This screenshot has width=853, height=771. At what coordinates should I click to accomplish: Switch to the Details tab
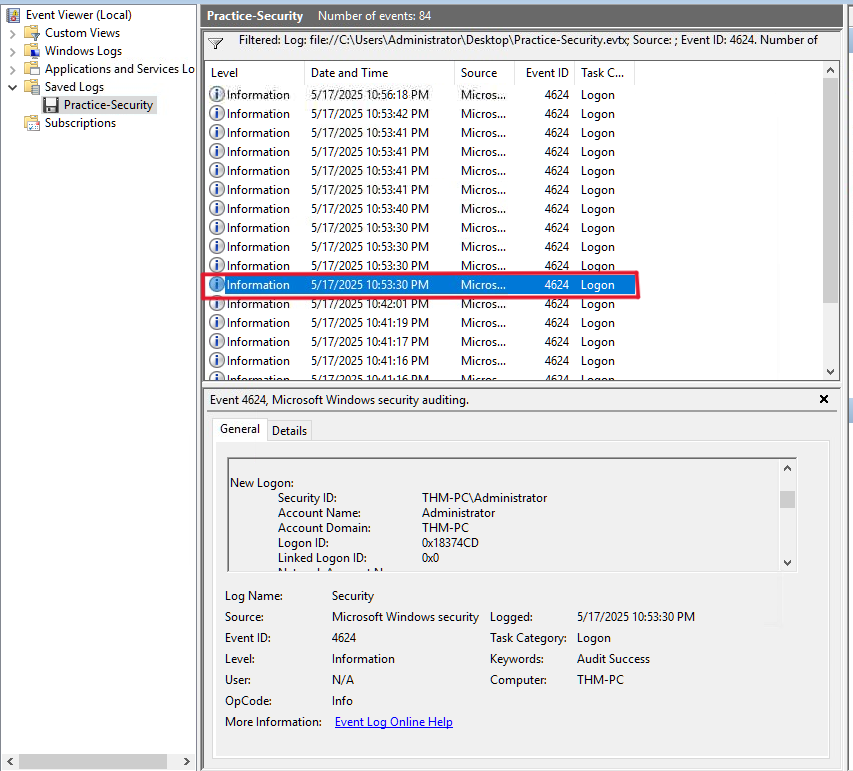[290, 430]
